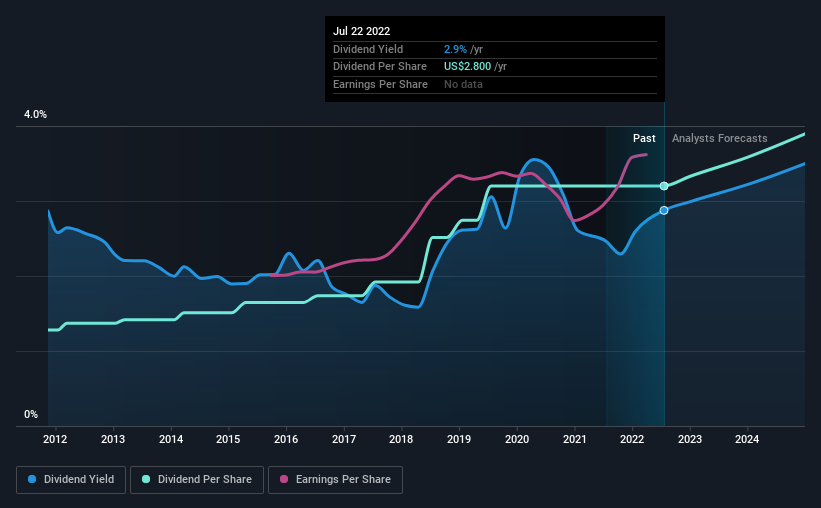Click the Past section label
Image resolution: width=821 pixels, height=508 pixels.
click(644, 138)
